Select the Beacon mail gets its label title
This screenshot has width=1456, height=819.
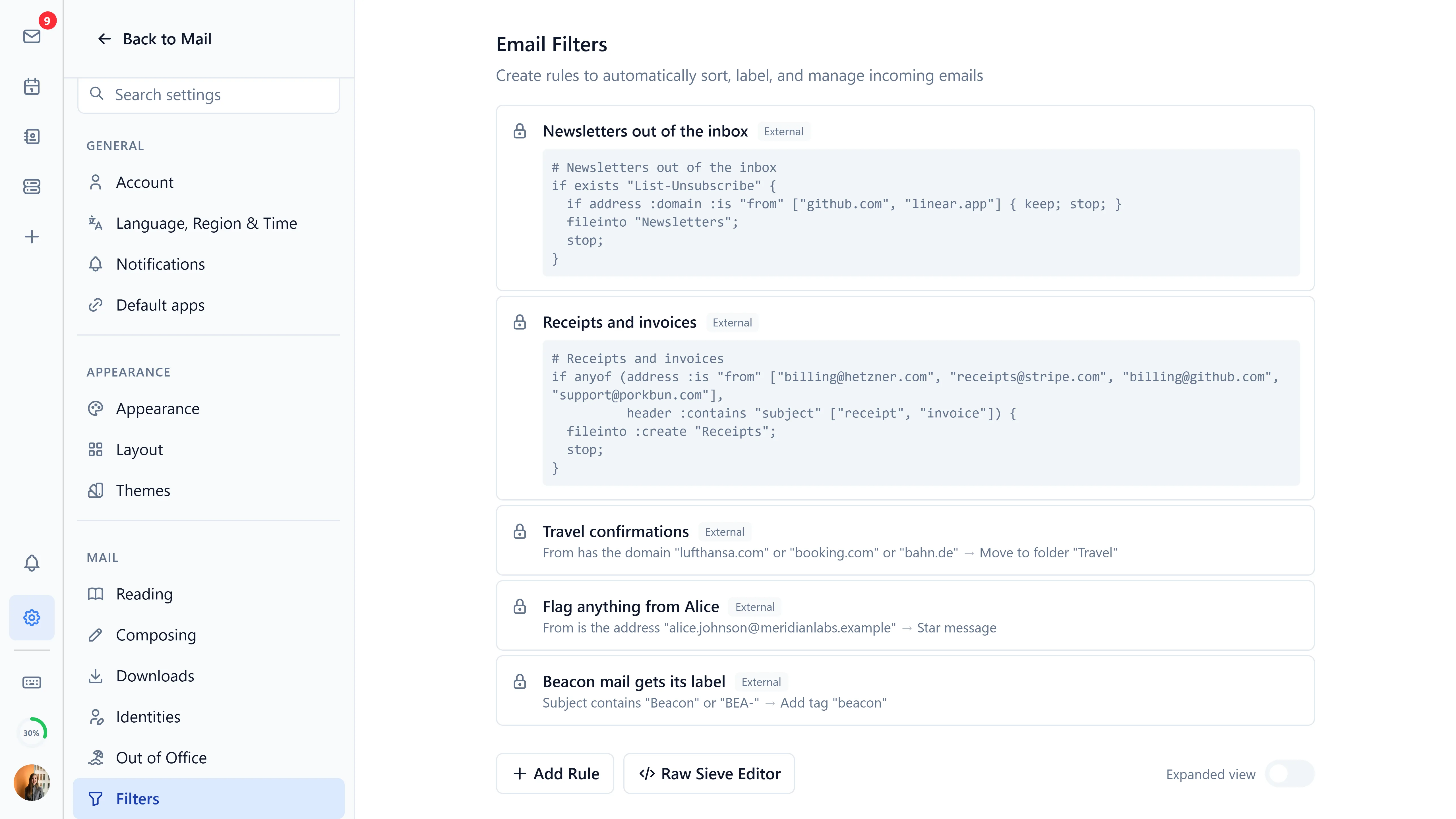click(x=634, y=682)
